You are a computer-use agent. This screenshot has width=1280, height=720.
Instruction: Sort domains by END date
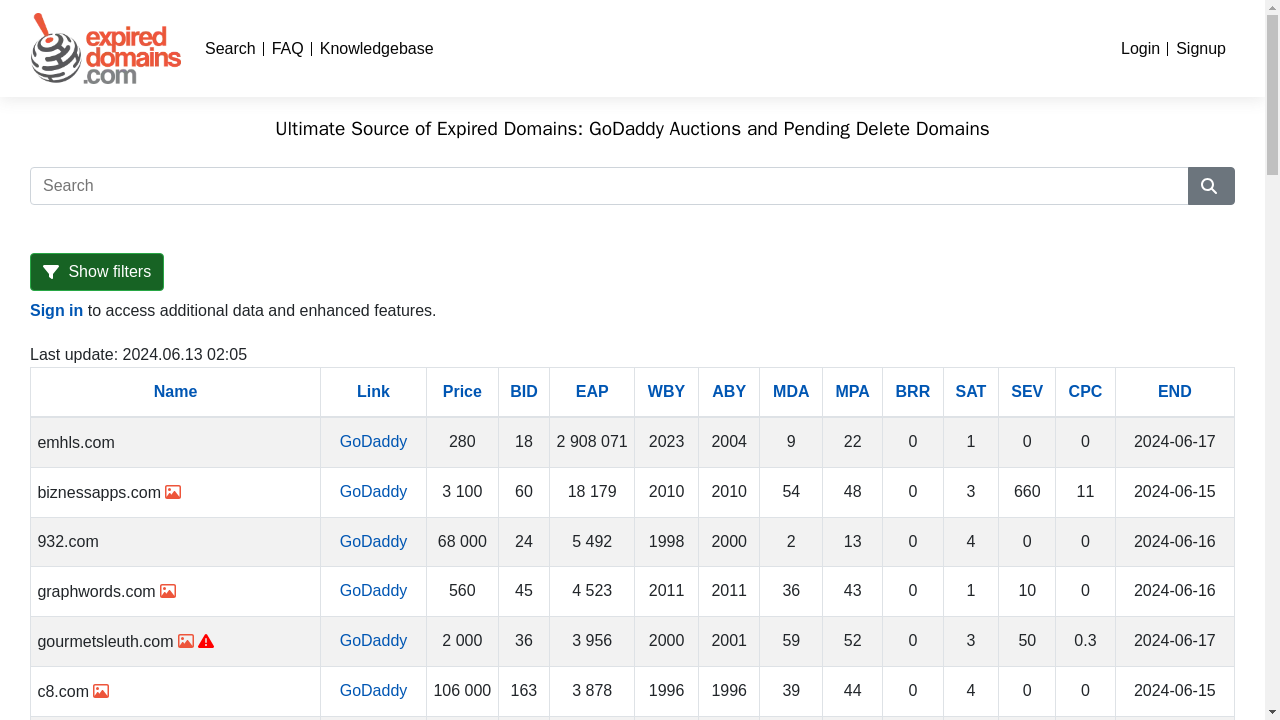coord(1174,391)
